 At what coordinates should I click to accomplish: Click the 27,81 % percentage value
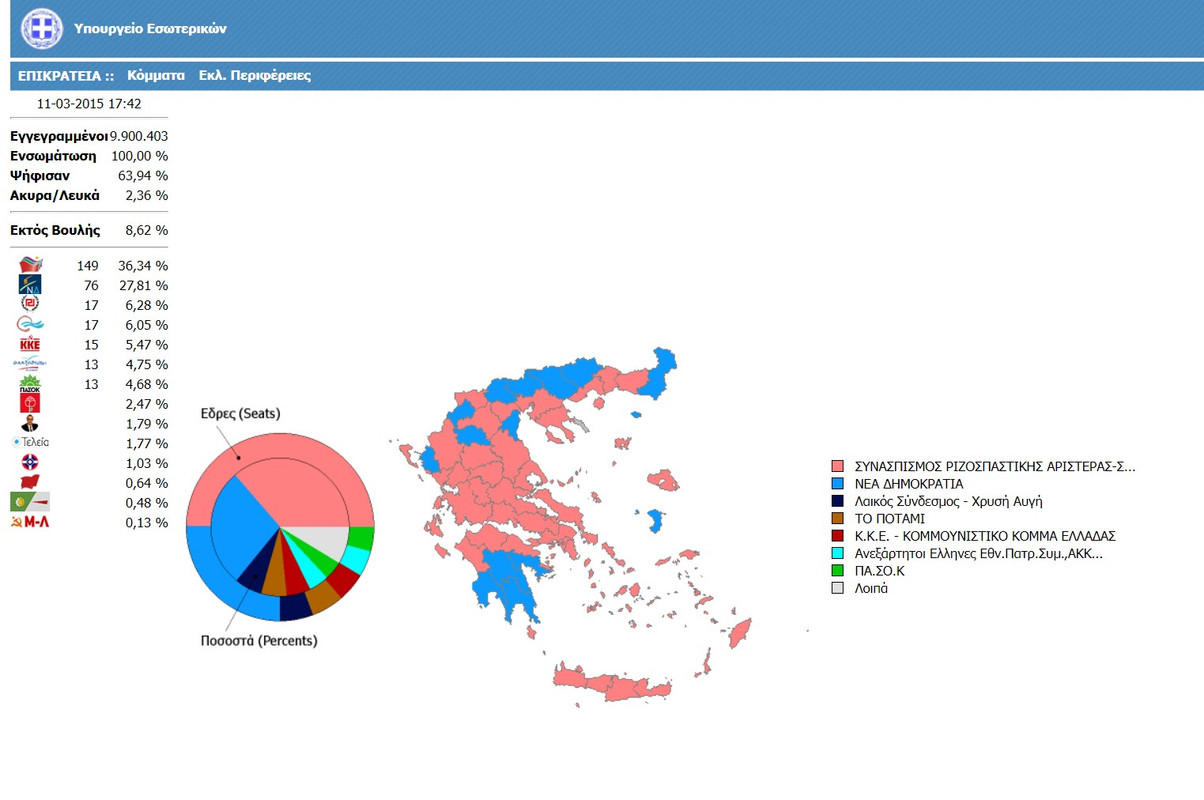[x=143, y=286]
